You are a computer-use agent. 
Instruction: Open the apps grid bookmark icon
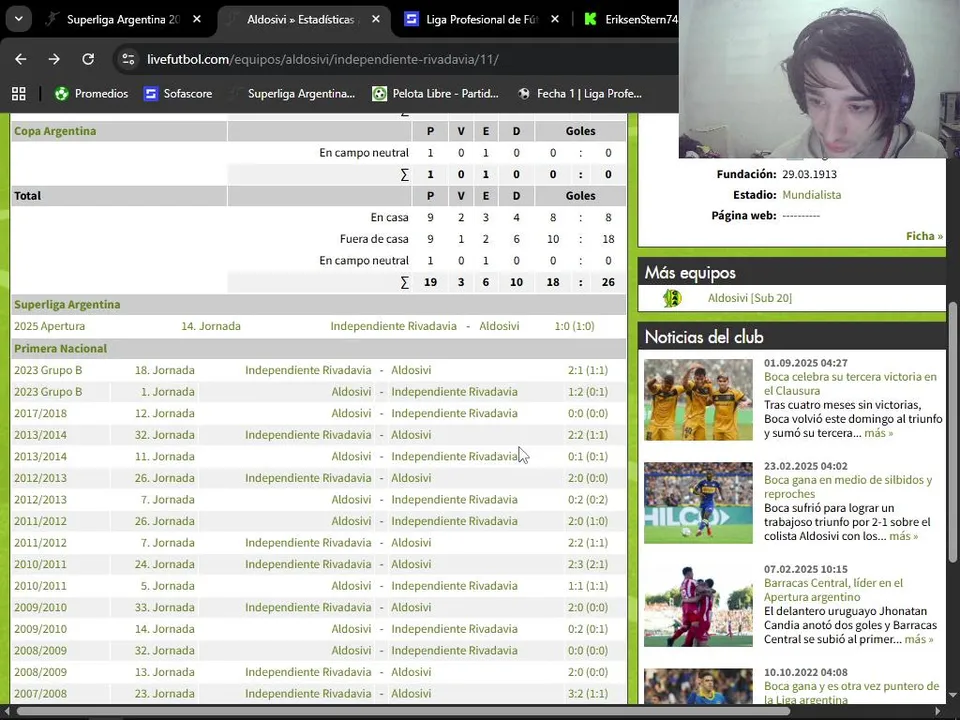19,94
